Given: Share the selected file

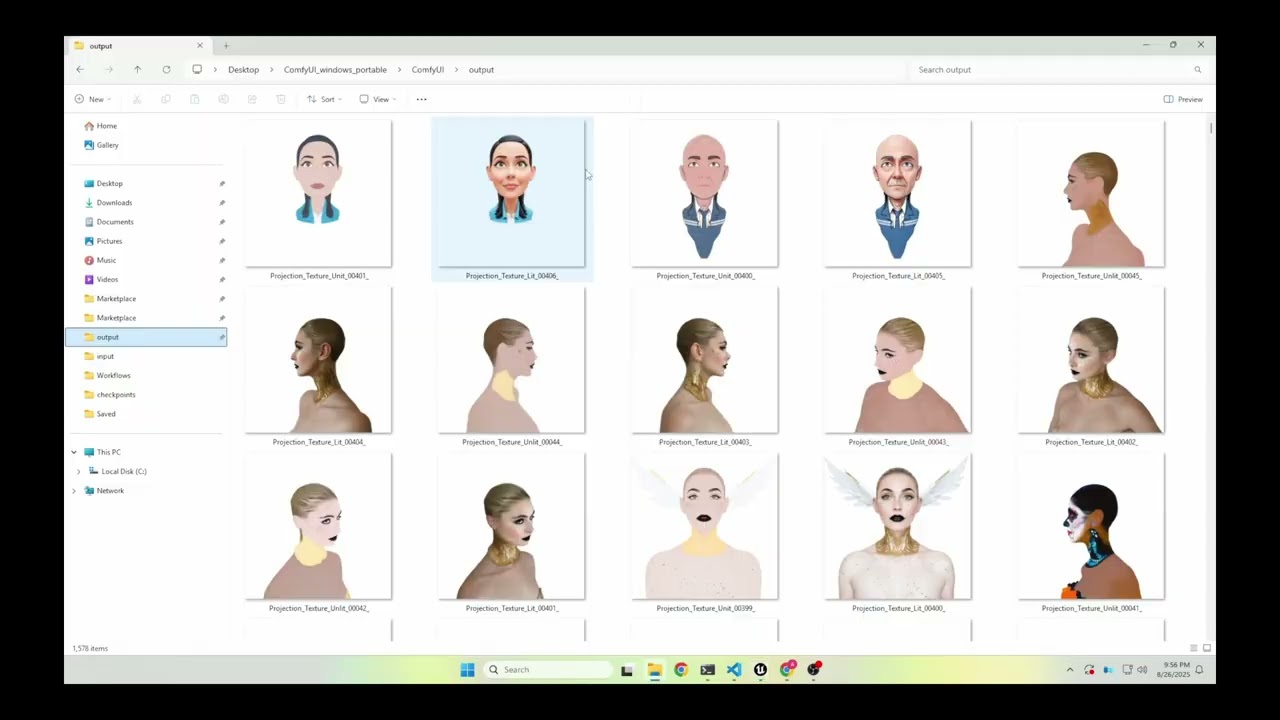Looking at the screenshot, I should pos(252,99).
